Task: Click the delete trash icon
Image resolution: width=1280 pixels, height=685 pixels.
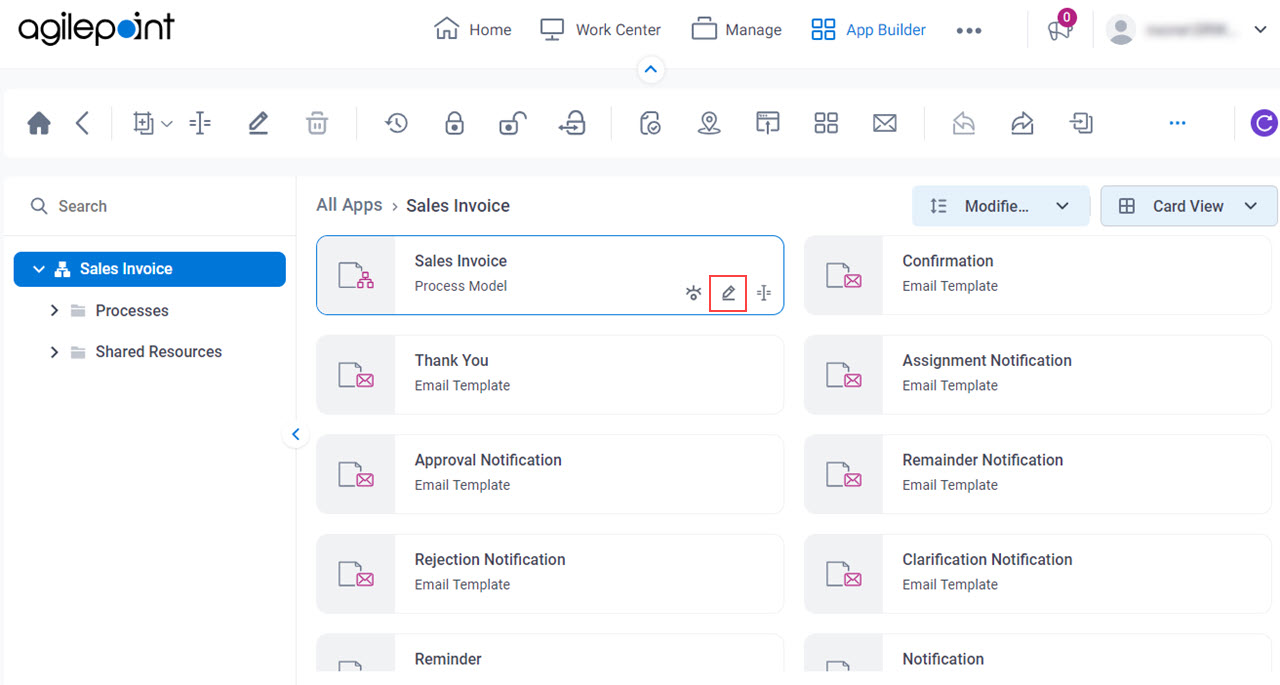Action: pos(316,123)
